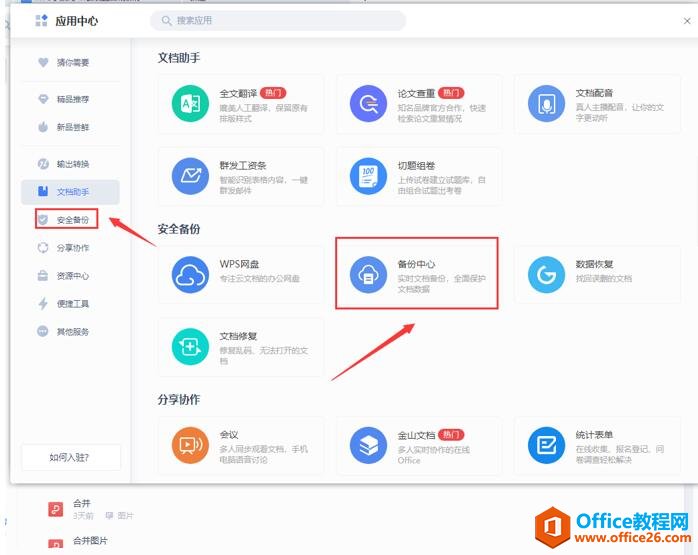The image size is (698, 555).
Task: Open the 文档配音 voice-over icon
Action: tap(546, 104)
